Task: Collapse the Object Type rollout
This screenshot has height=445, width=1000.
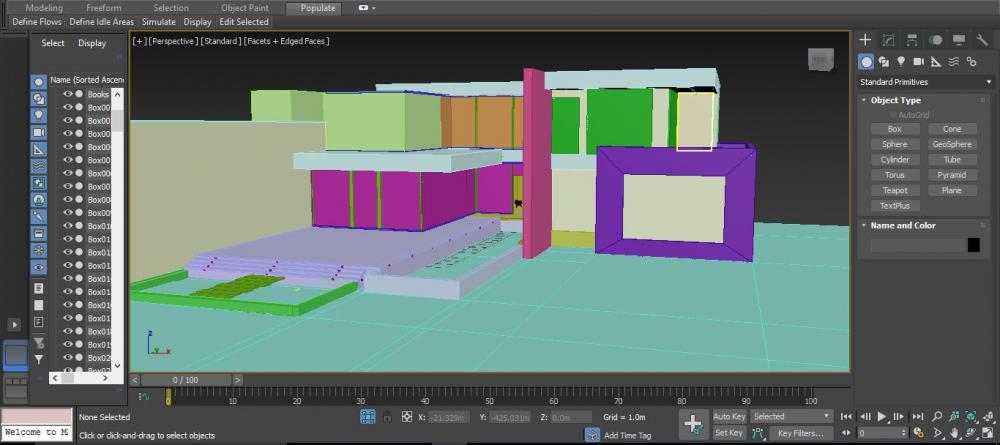Action: pyautogui.click(x=896, y=100)
